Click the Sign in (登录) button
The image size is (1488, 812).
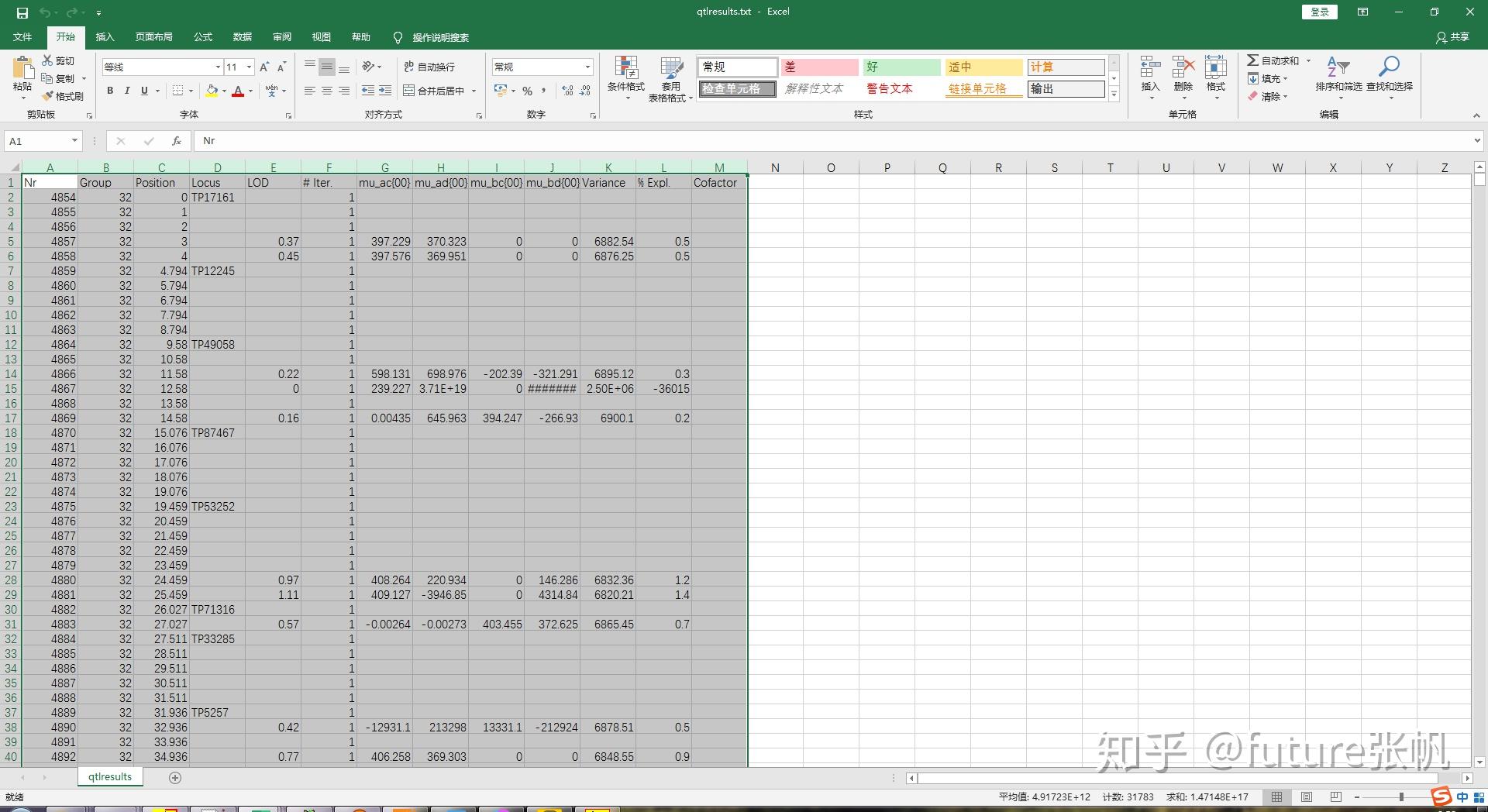pos(1320,12)
